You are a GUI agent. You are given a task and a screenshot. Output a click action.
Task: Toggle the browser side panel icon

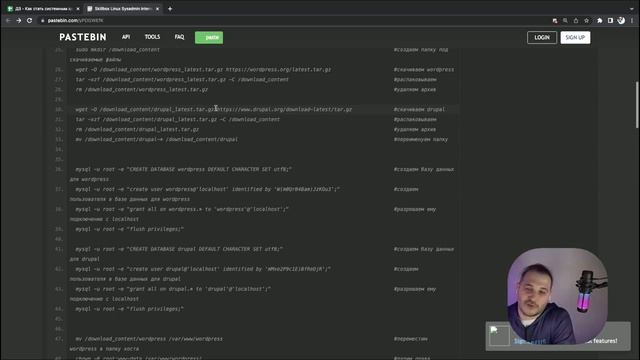point(610,20)
